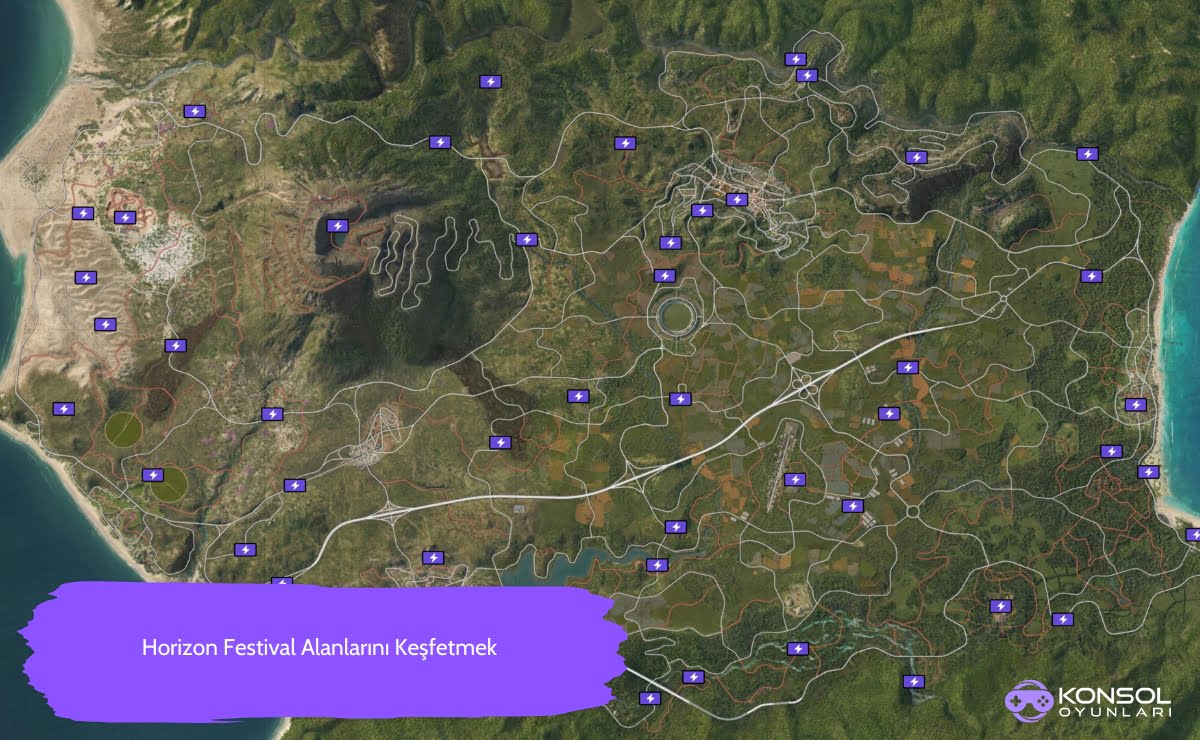Select the lightning marker in the northeast map corner

[x=1088, y=154]
